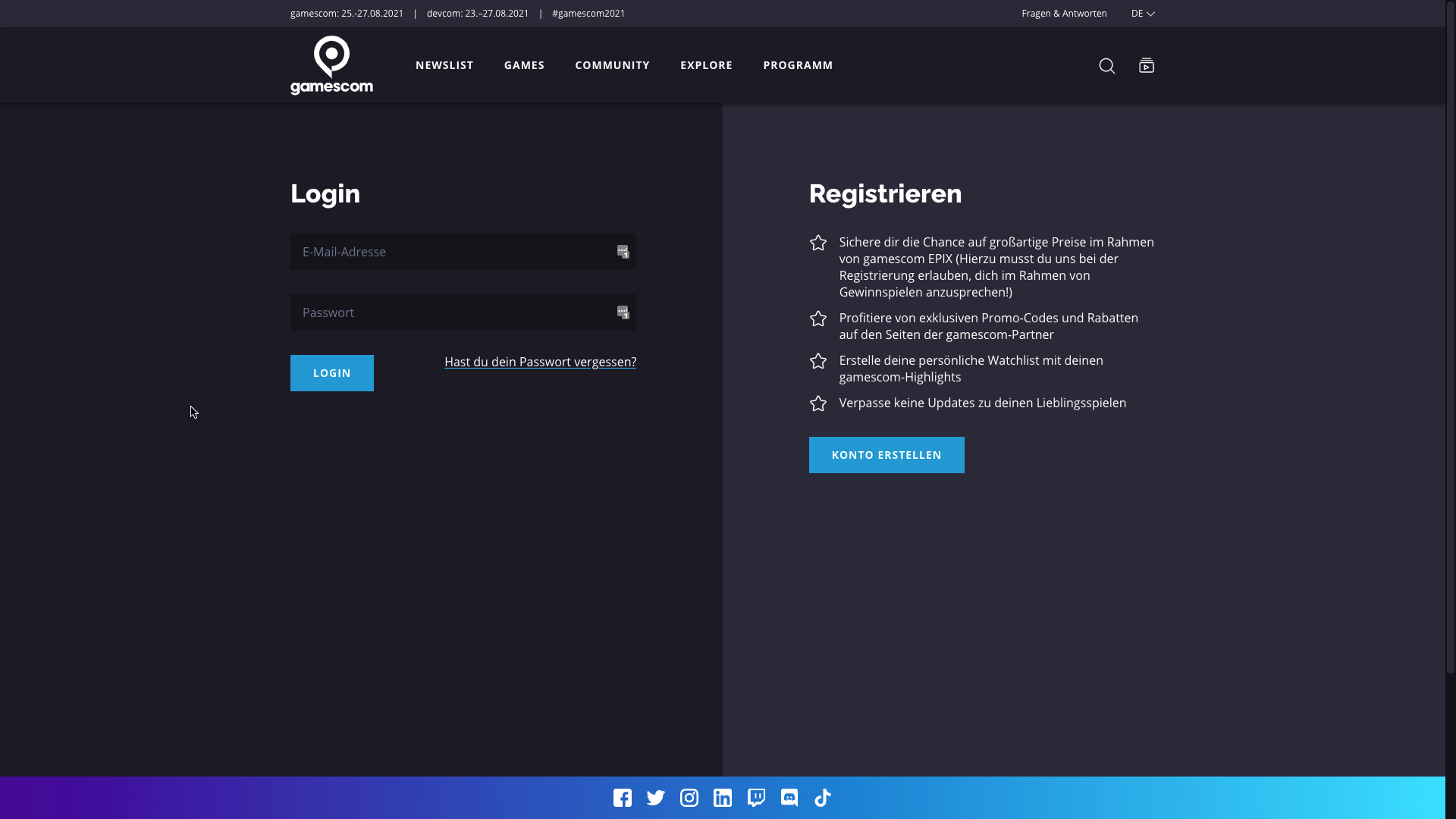Screen dimensions: 1456x819
Task: Open gamescom Facebook page icon
Action: [623, 798]
